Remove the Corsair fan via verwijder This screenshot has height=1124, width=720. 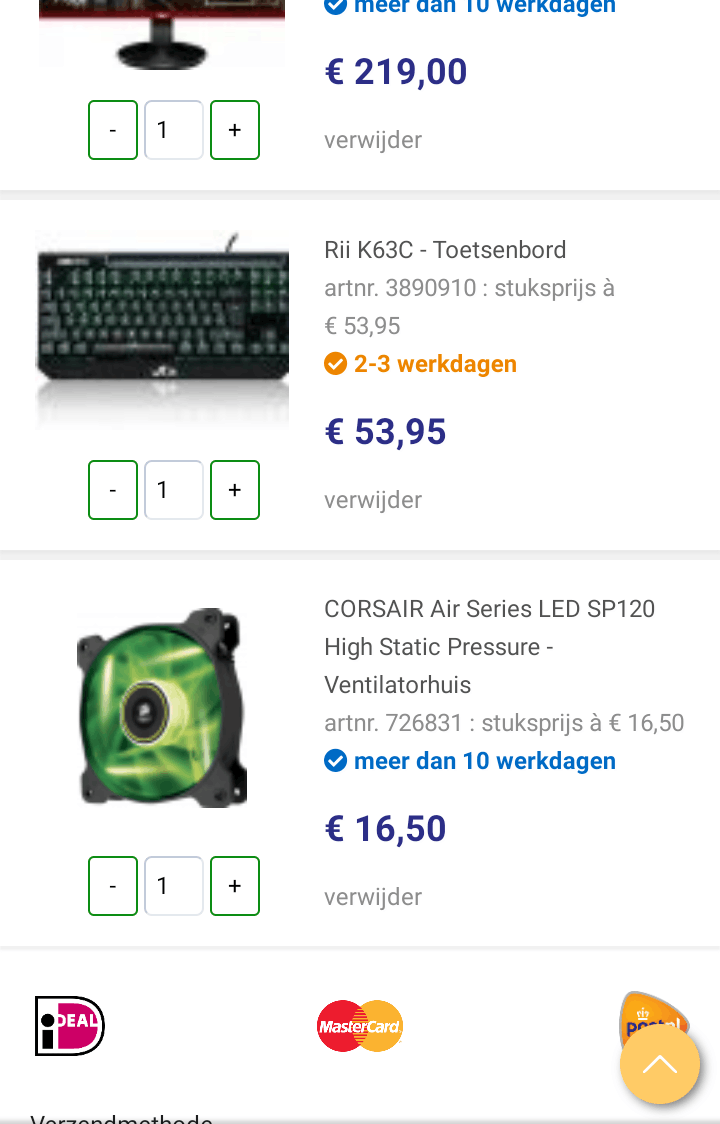tap(372, 896)
